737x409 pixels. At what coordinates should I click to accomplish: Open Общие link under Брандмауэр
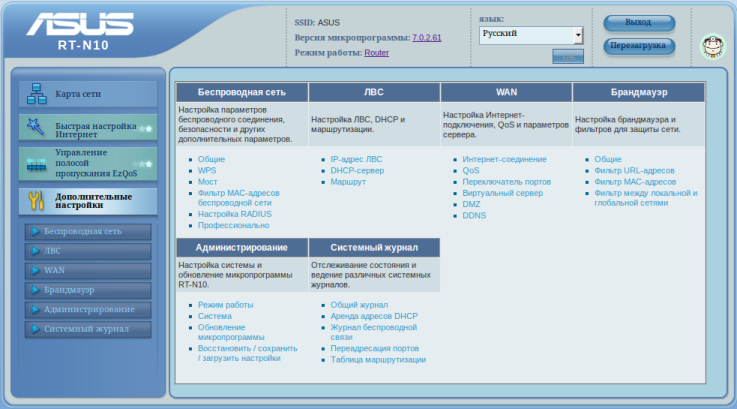(x=608, y=159)
